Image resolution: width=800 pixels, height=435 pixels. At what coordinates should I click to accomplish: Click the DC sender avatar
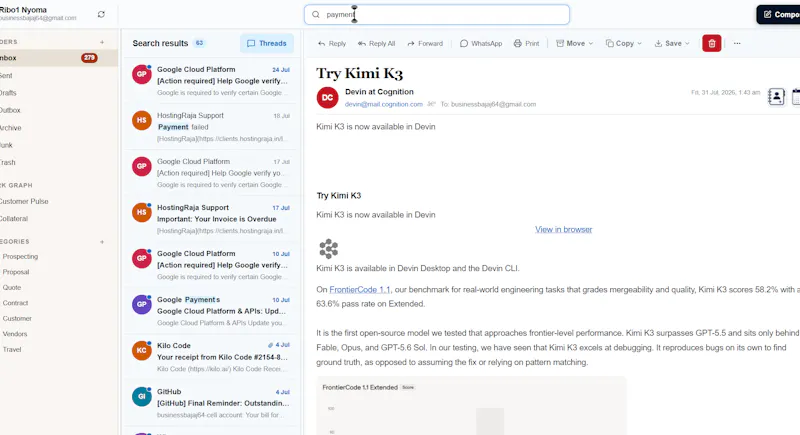coord(328,97)
